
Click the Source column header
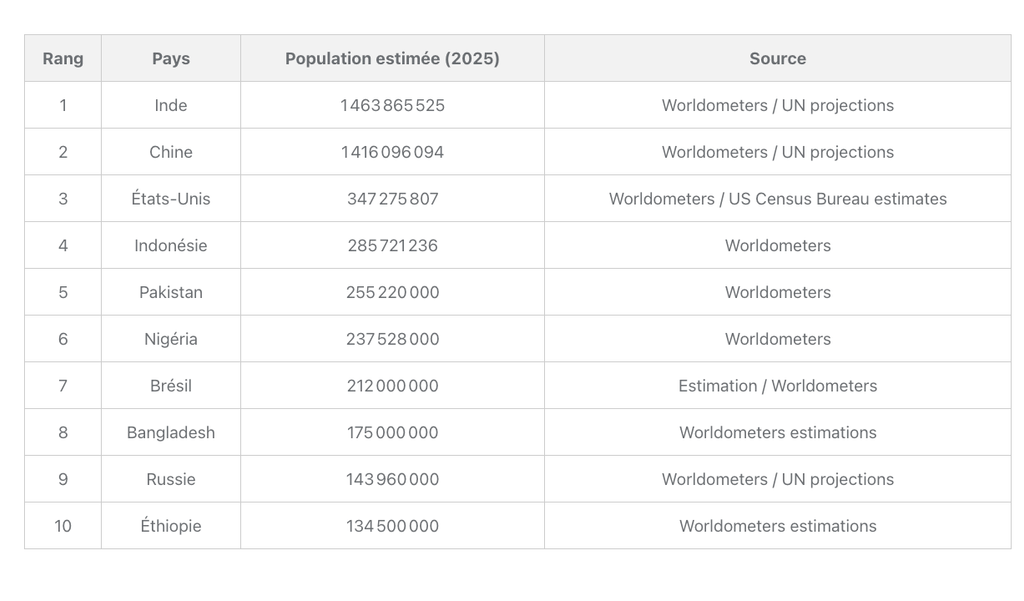[777, 58]
